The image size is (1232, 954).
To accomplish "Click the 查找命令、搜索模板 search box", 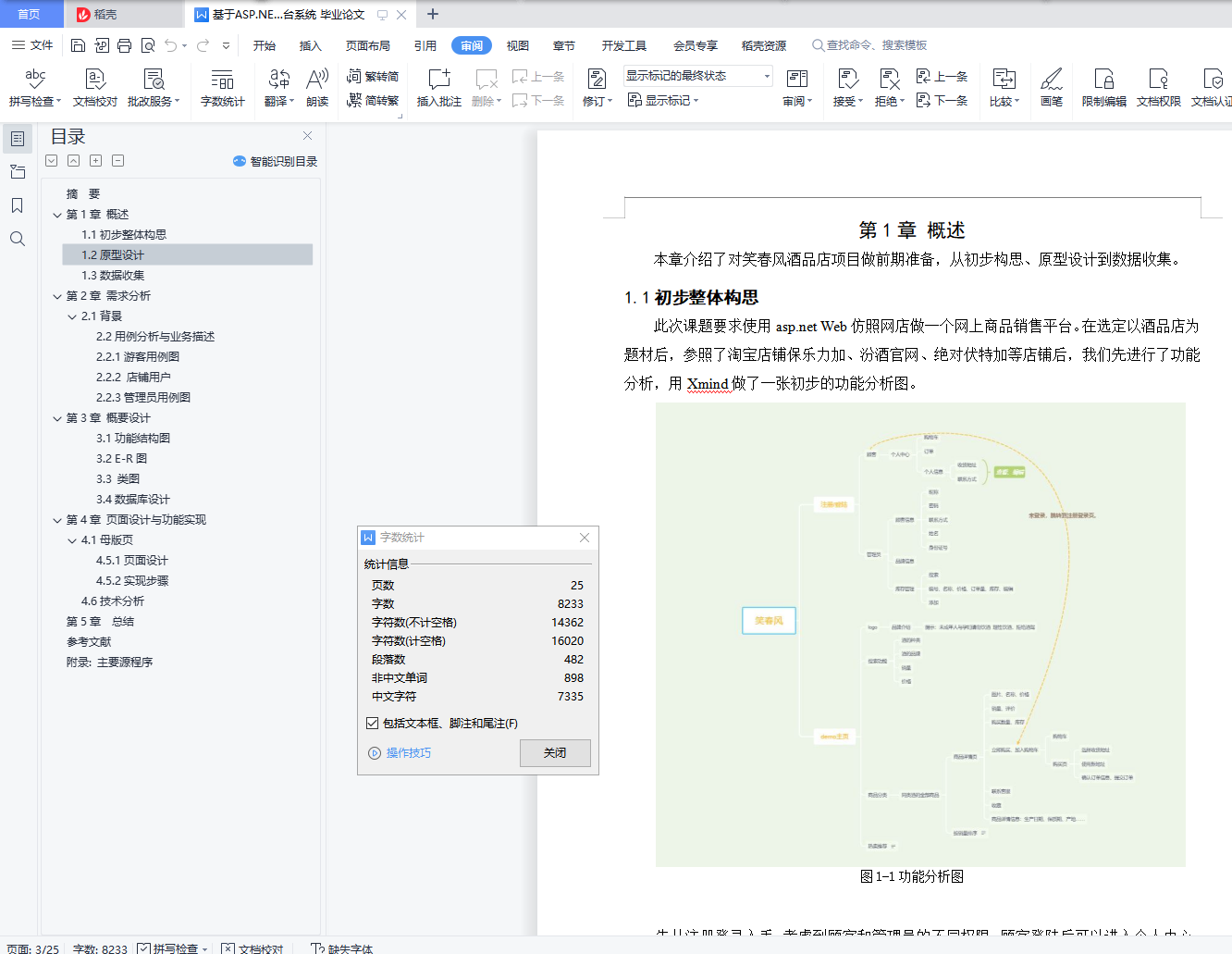I will pos(869,45).
